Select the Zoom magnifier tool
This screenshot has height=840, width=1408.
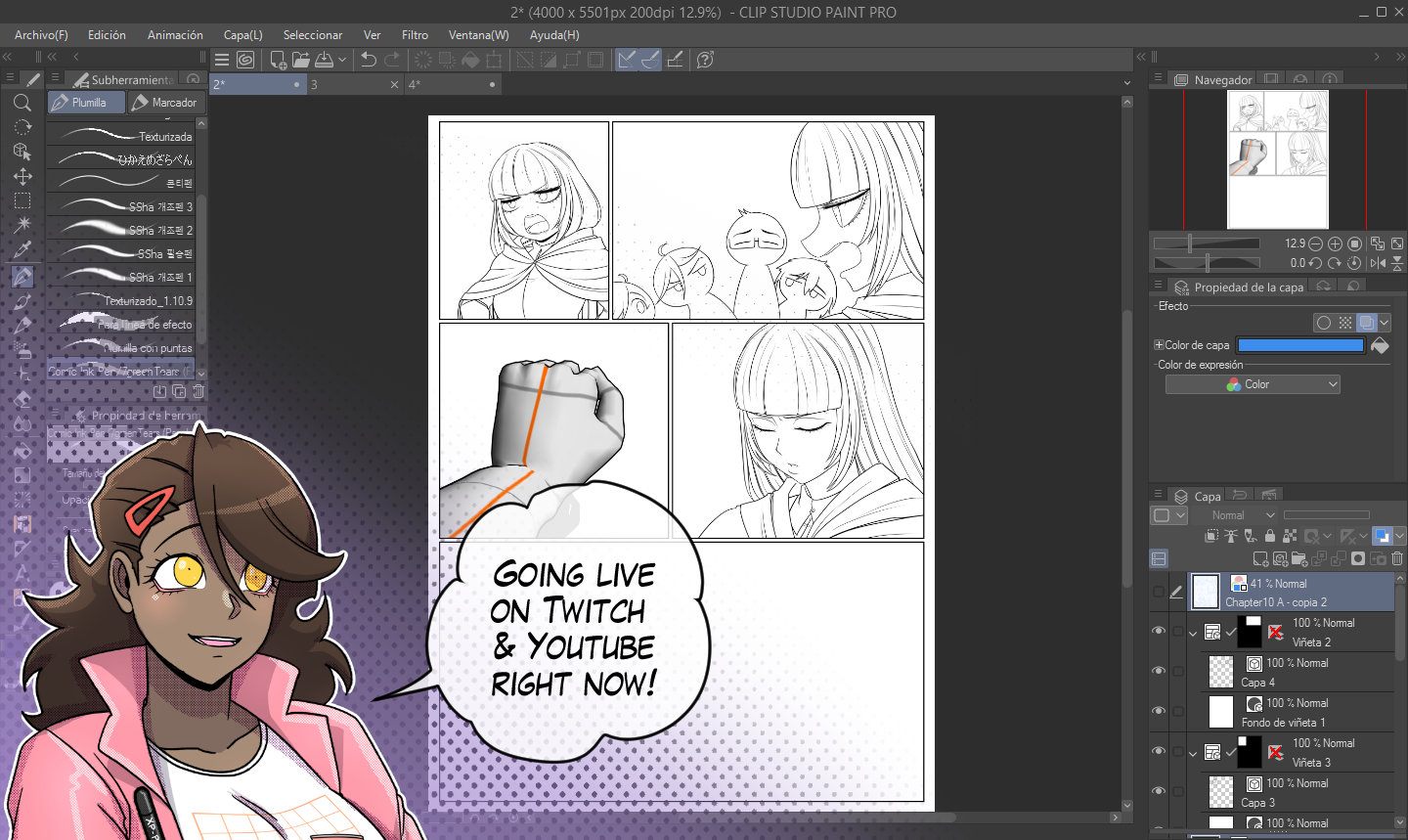click(22, 103)
